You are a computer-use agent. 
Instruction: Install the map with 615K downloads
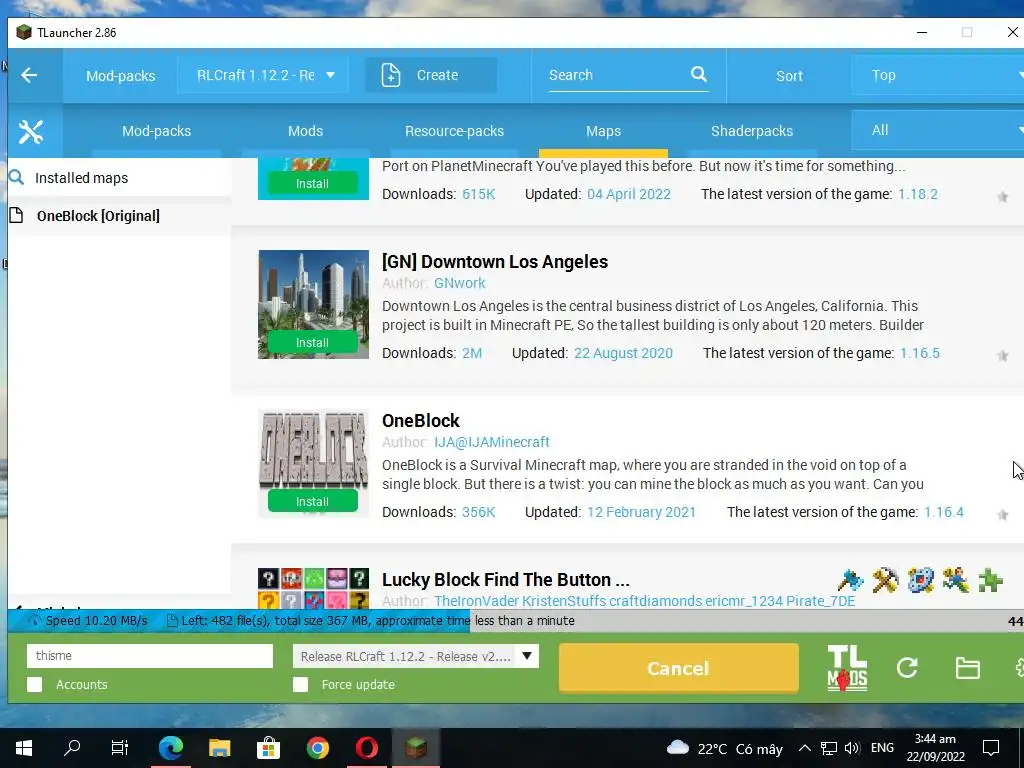pos(312,184)
